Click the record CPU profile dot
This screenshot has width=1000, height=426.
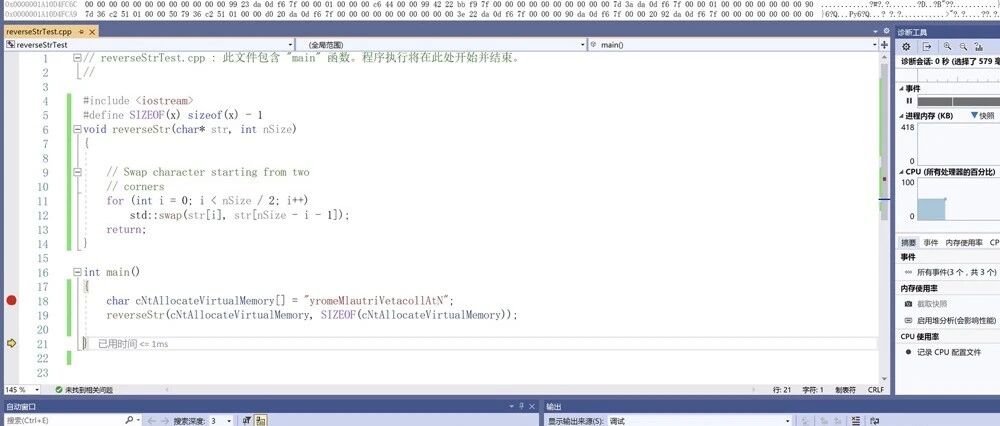(909, 352)
